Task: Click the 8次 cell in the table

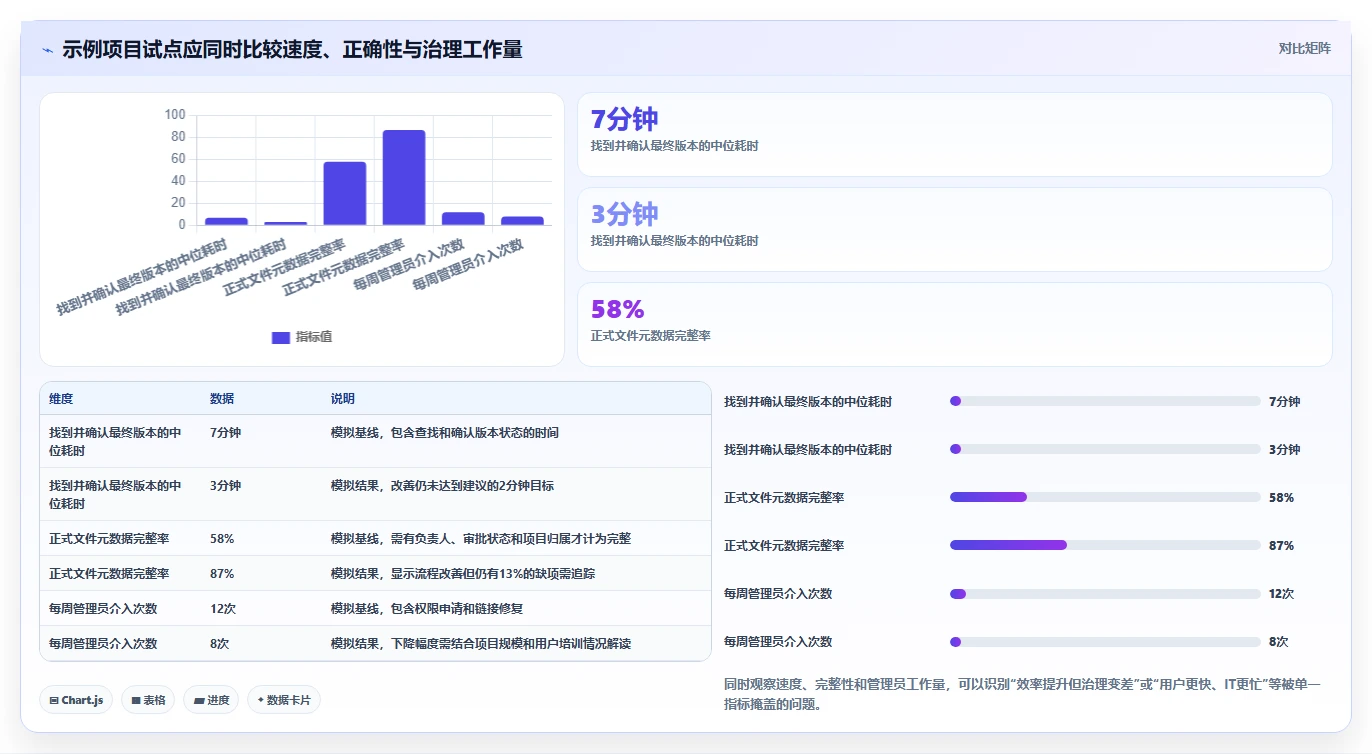Action: [219, 643]
